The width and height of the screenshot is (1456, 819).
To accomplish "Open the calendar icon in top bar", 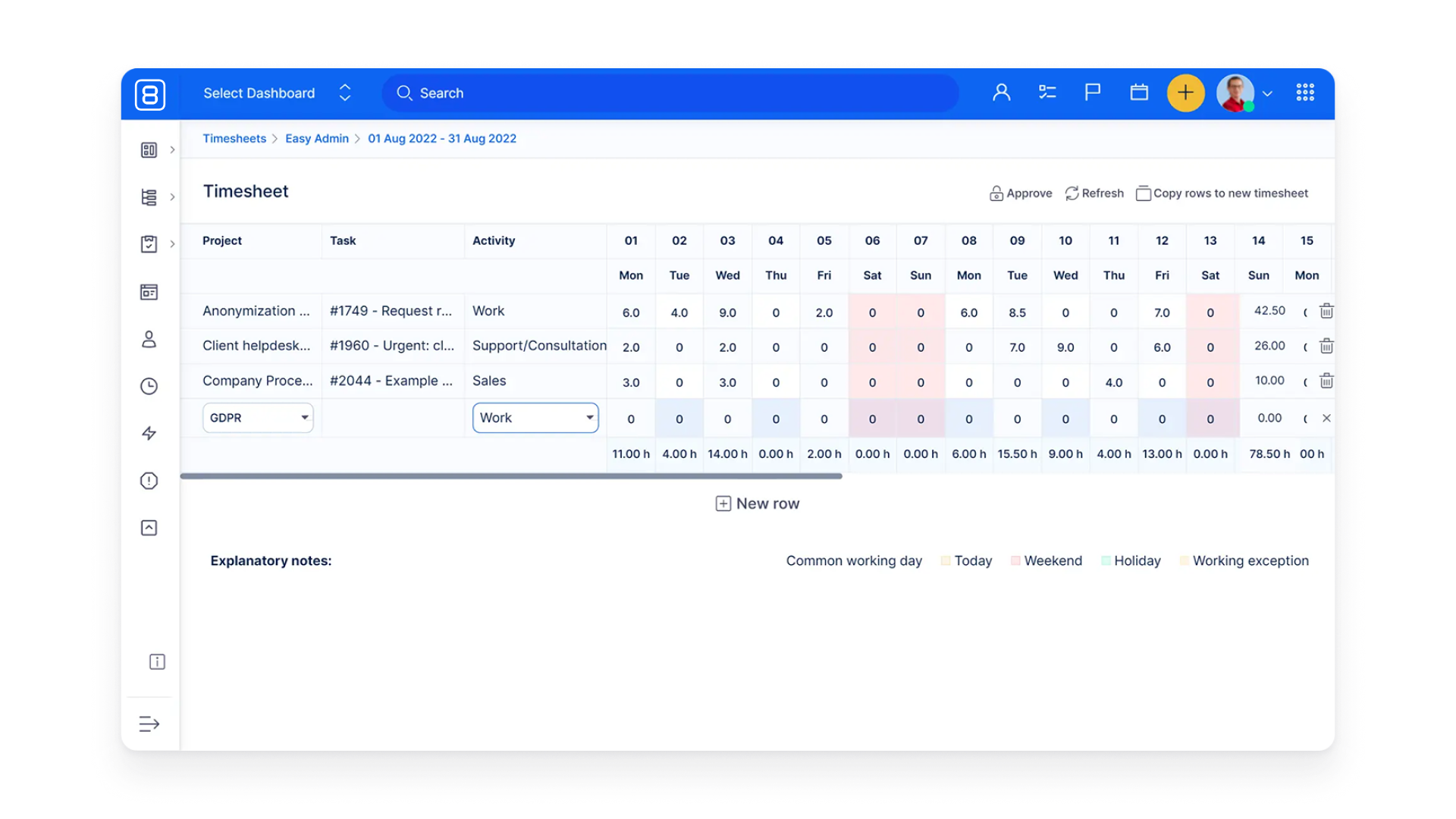I will click(x=1139, y=93).
